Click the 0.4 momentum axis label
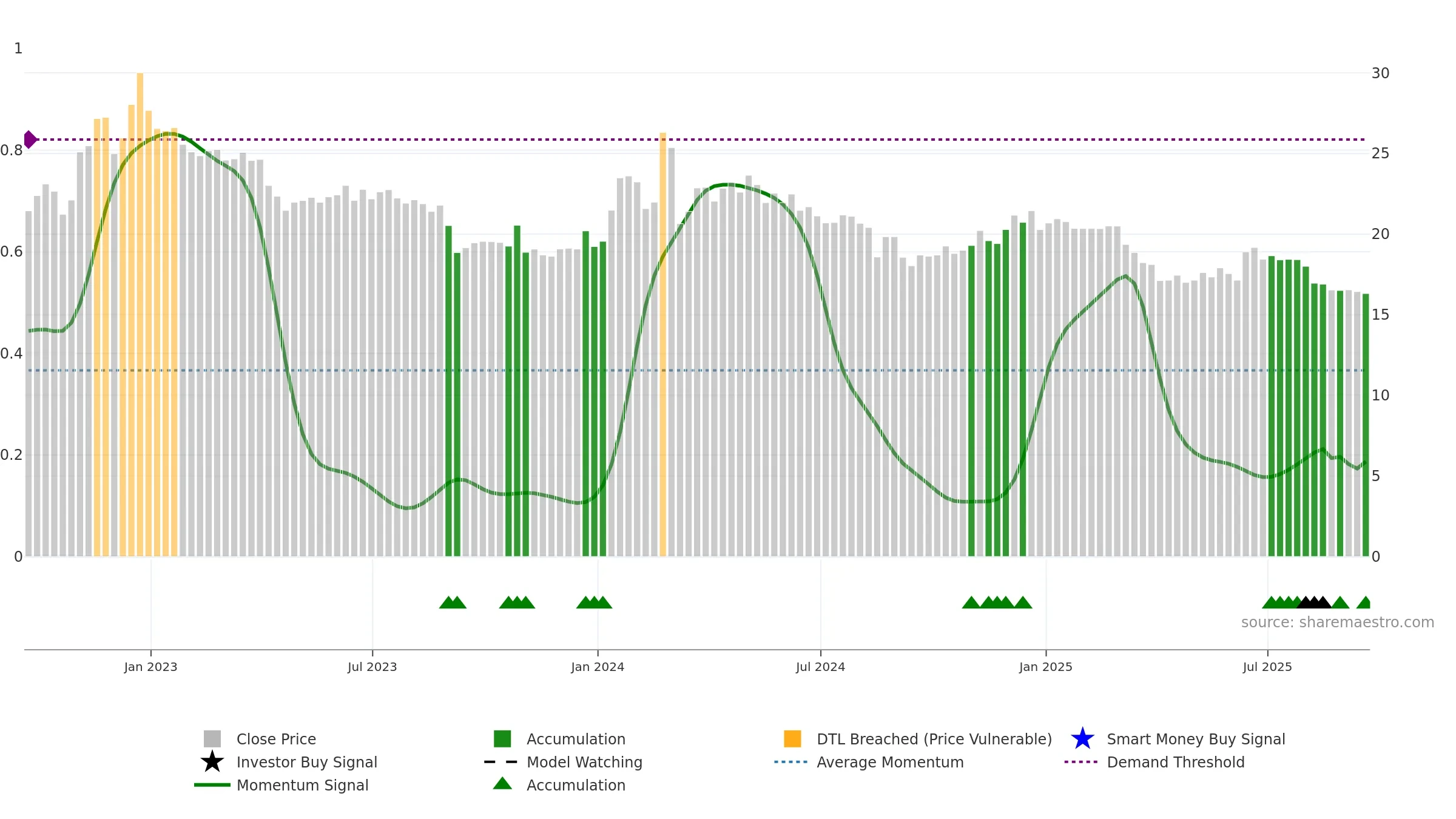This screenshot has width=1456, height=819. pyautogui.click(x=12, y=354)
